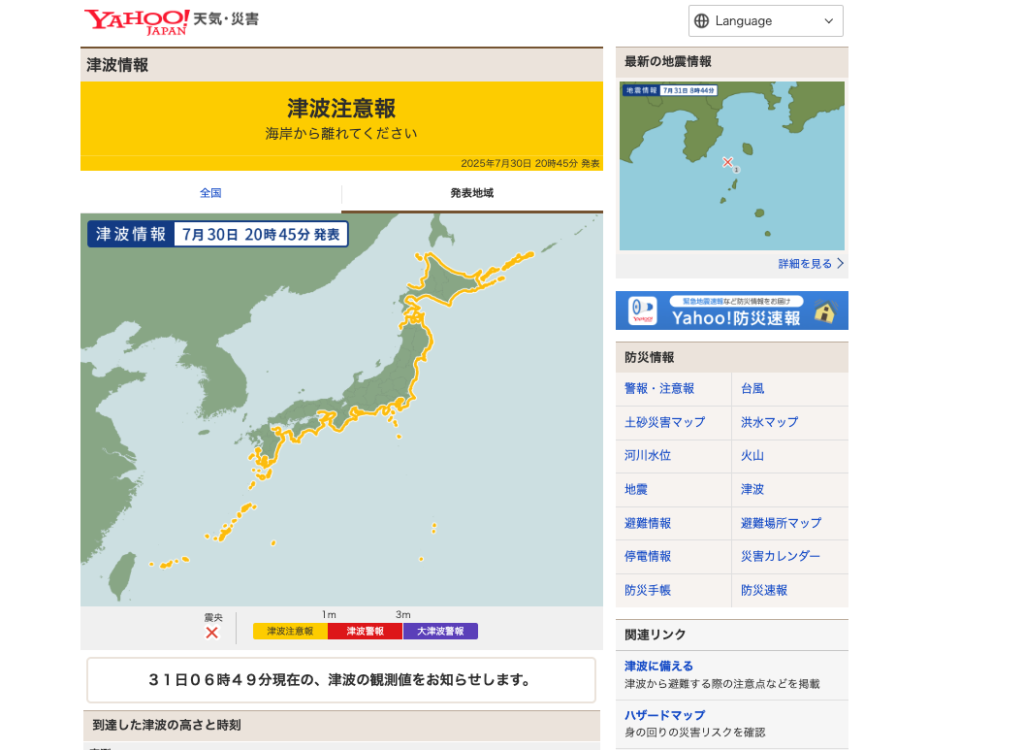View the 避難場所マップ link
Image resolution: width=1024 pixels, height=750 pixels.
tap(780, 523)
